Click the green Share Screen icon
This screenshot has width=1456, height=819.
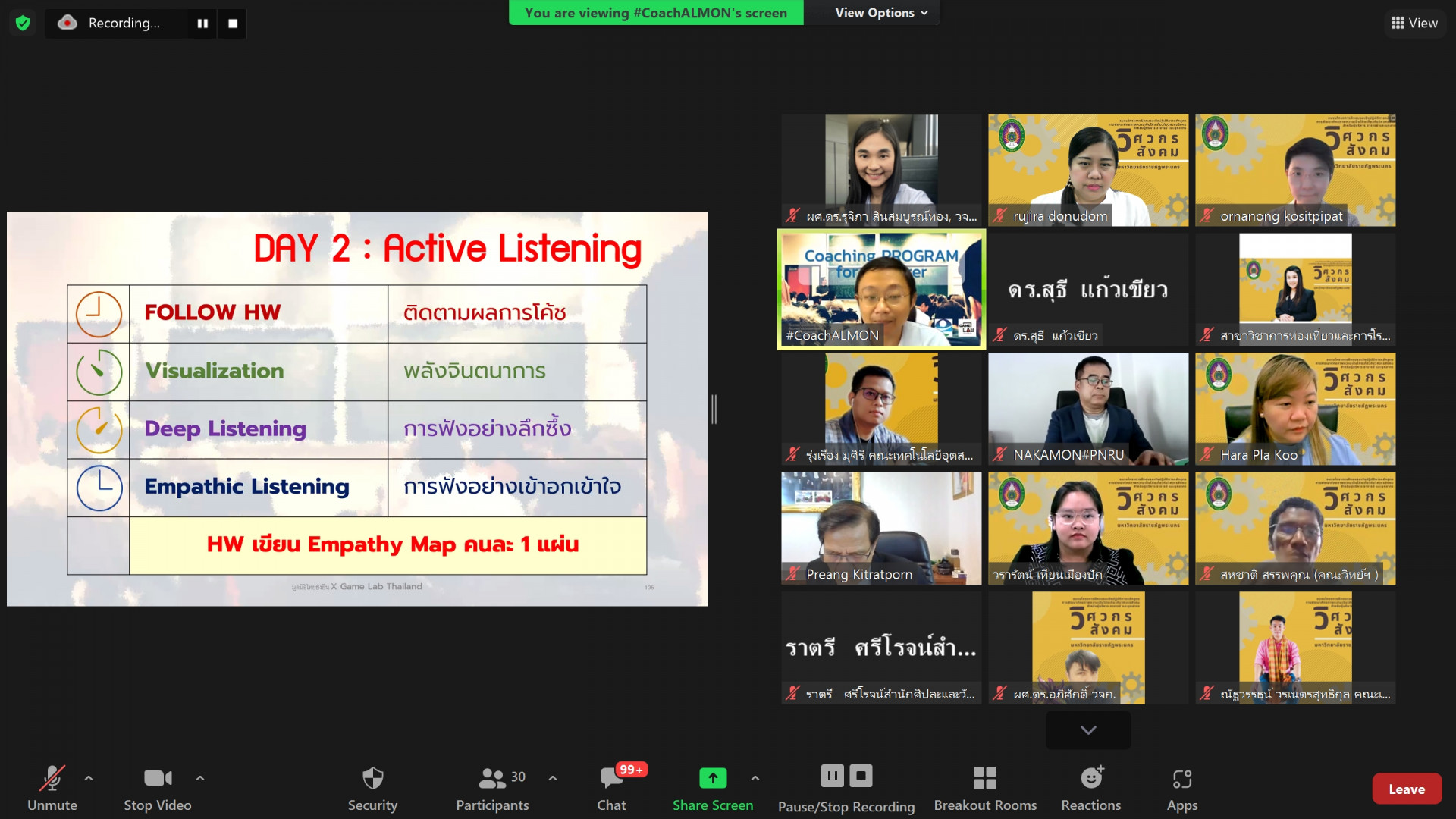click(712, 778)
